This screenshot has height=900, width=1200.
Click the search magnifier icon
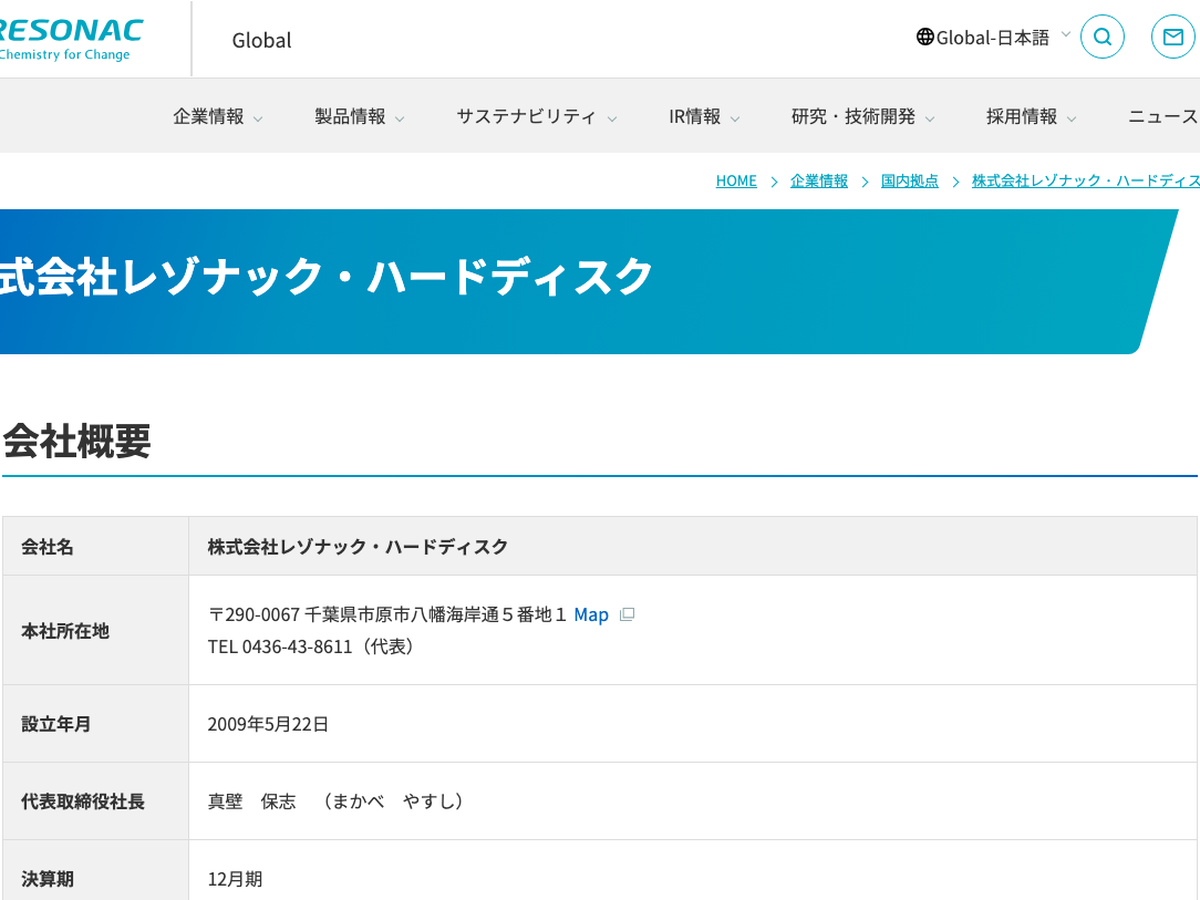pyautogui.click(x=1102, y=37)
